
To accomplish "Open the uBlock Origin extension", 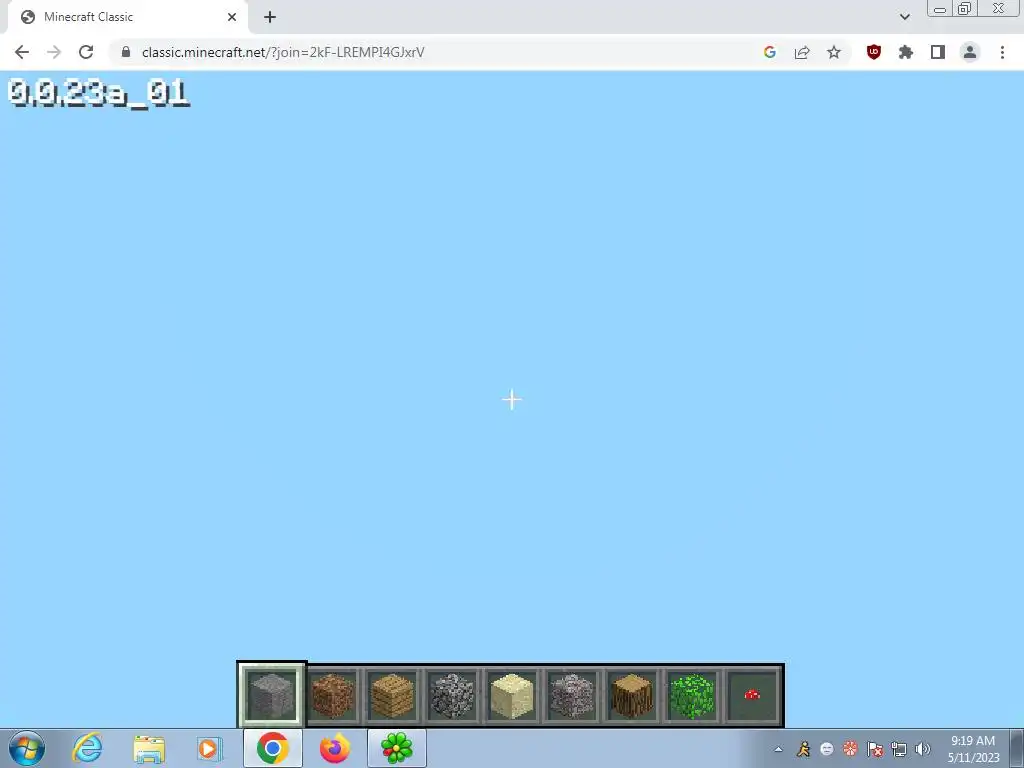I will (874, 52).
